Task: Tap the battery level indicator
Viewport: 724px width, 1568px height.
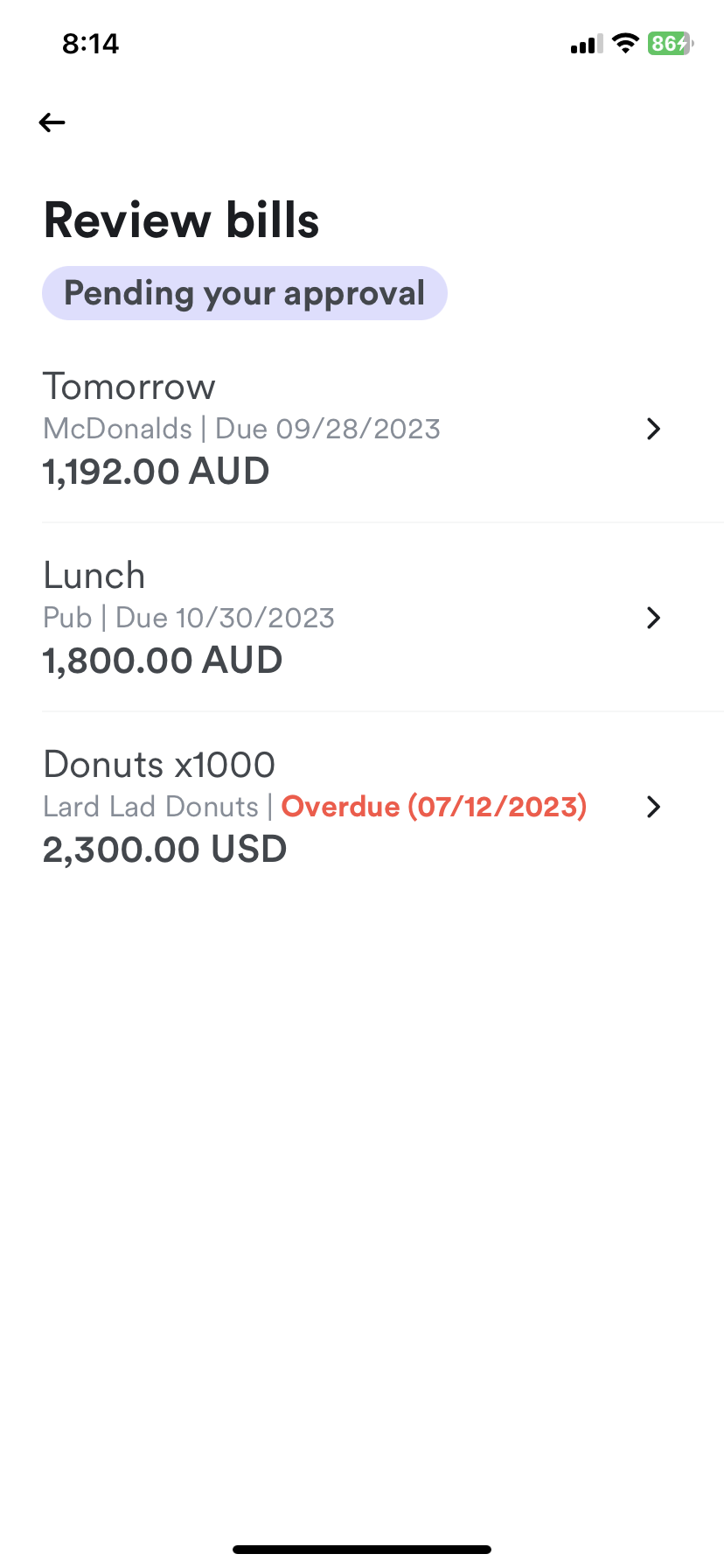Action: (x=670, y=43)
